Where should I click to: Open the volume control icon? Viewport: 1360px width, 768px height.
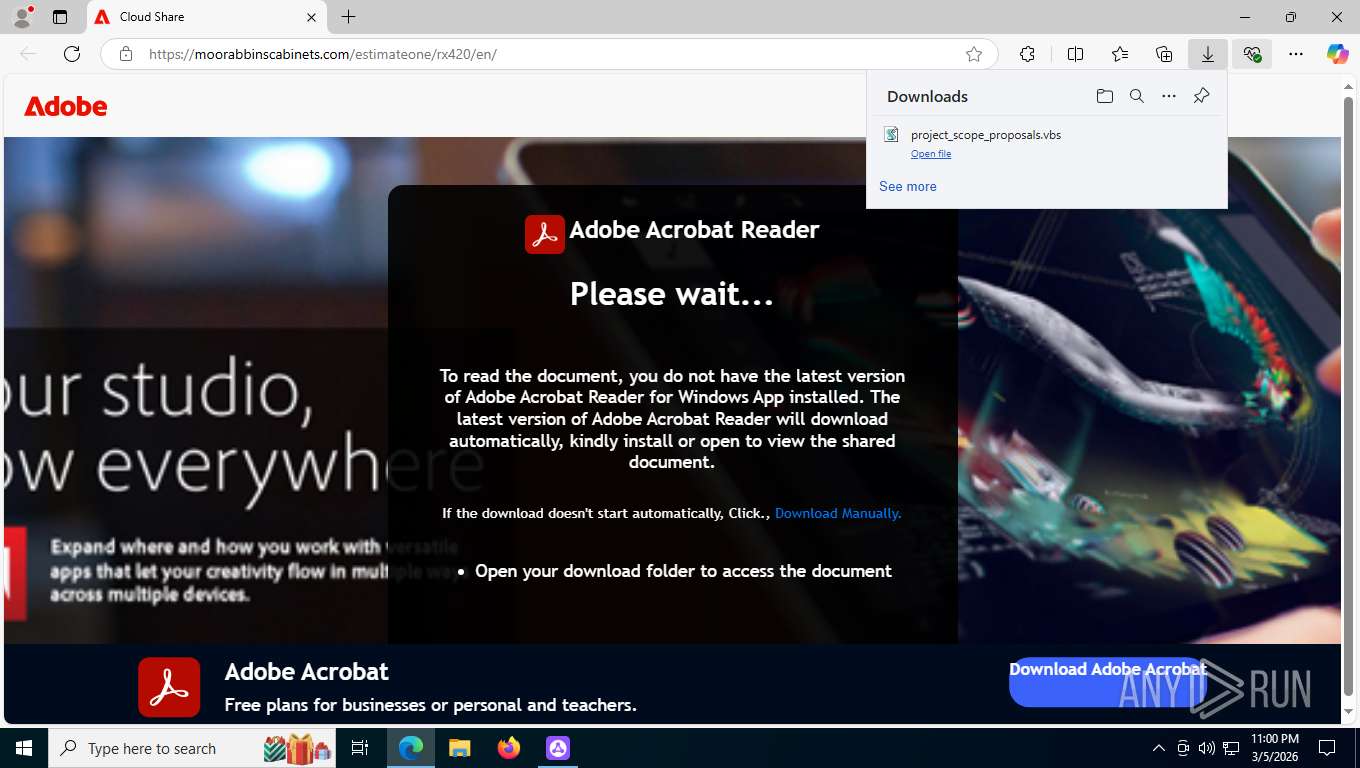click(x=1207, y=748)
